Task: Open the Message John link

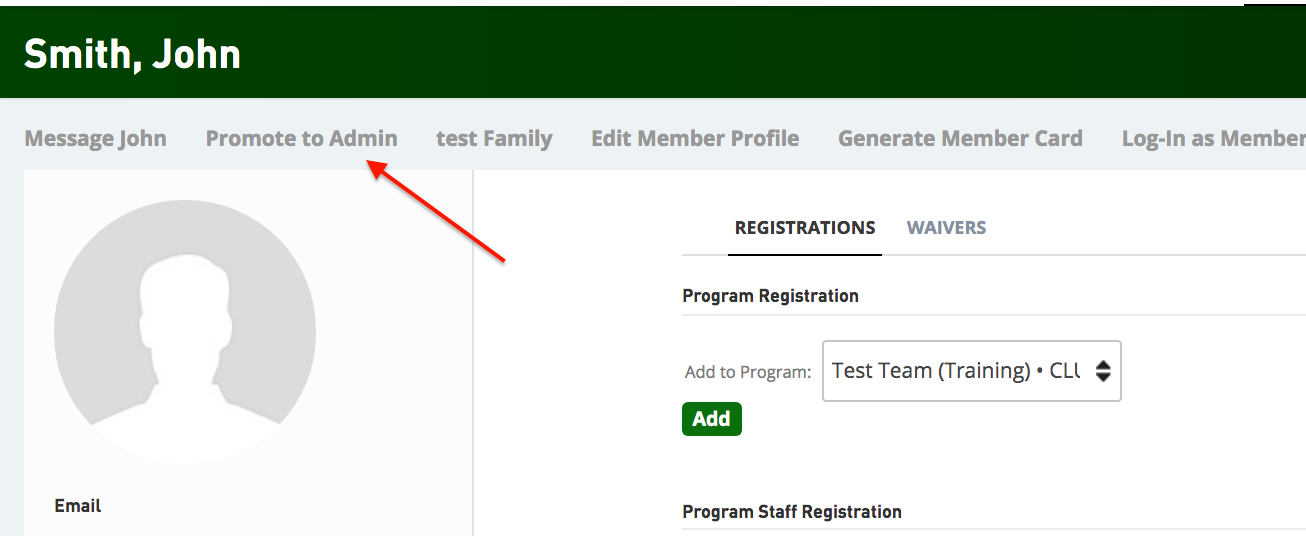Action: (95, 139)
